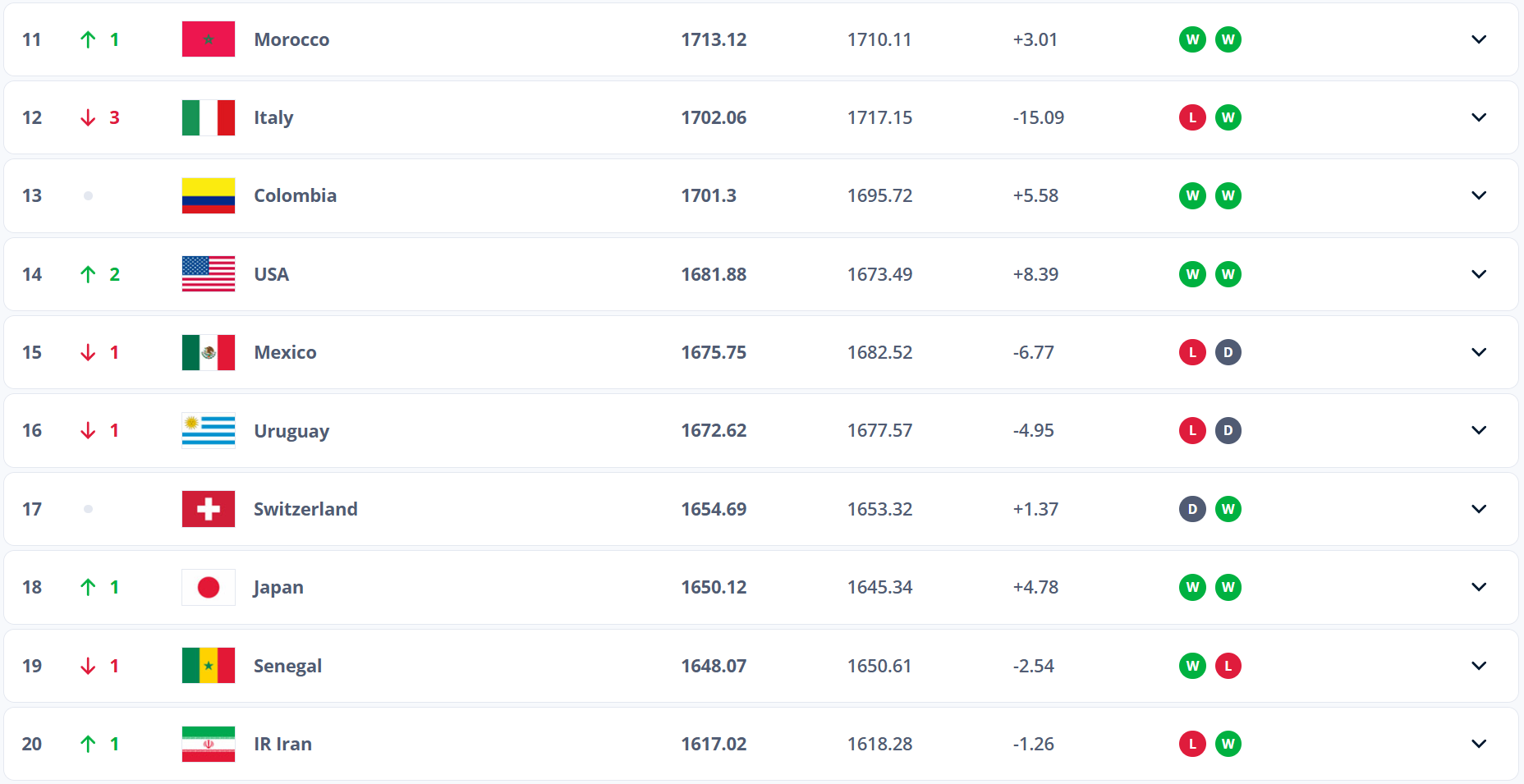The height and width of the screenshot is (784, 1524).
Task: Click the Uruguay flag icon
Action: coord(208,430)
